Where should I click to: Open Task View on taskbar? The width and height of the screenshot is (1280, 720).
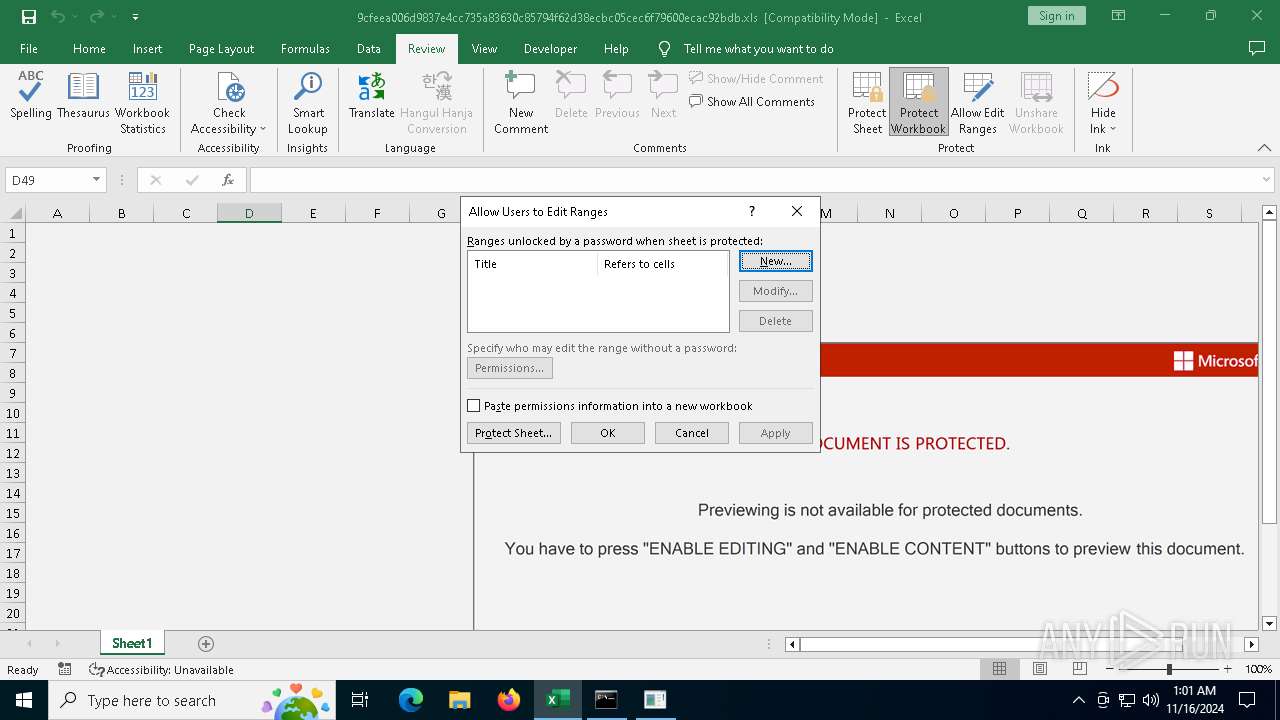pyautogui.click(x=360, y=700)
